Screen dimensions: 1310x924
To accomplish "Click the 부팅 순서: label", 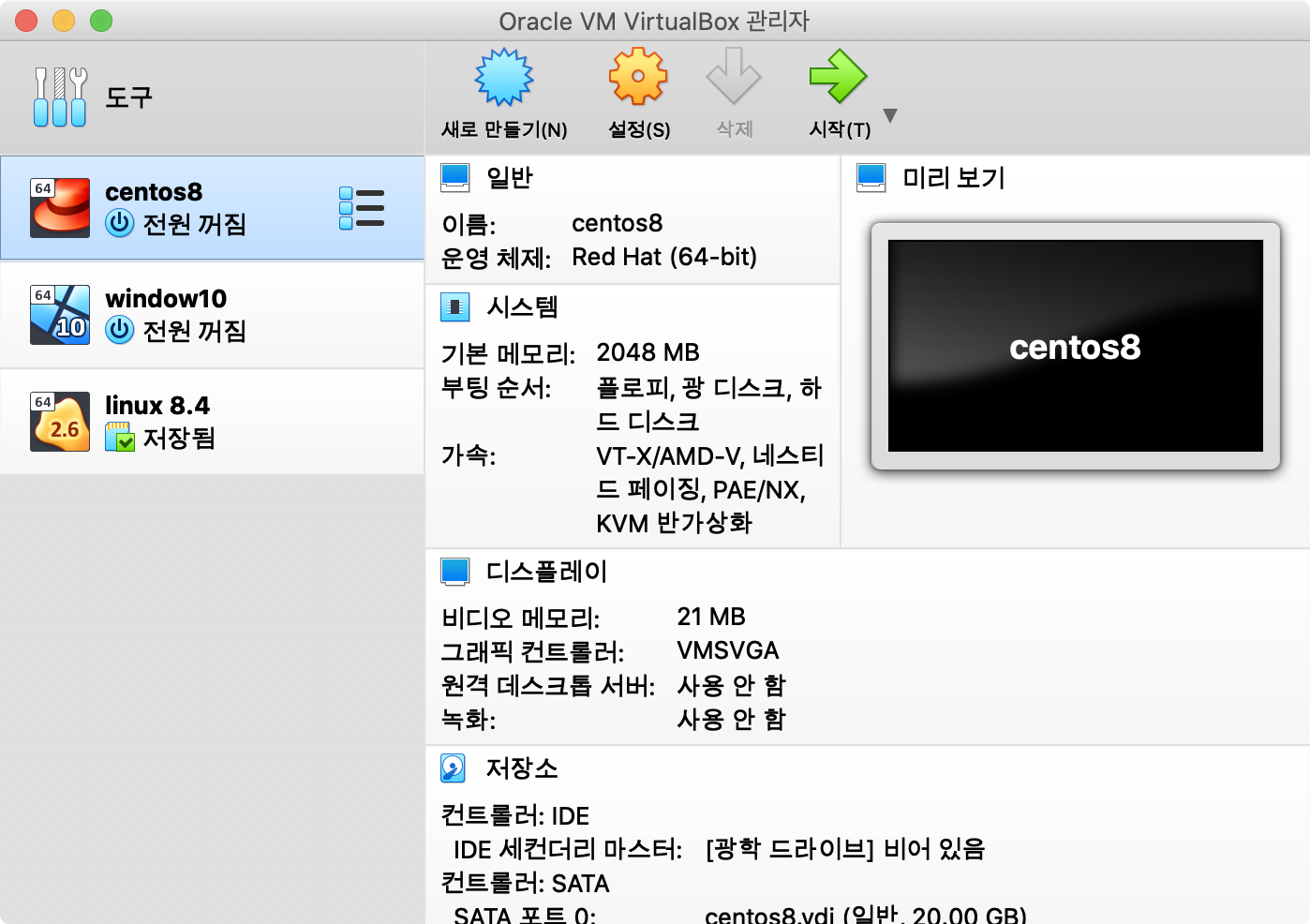I will (x=497, y=388).
